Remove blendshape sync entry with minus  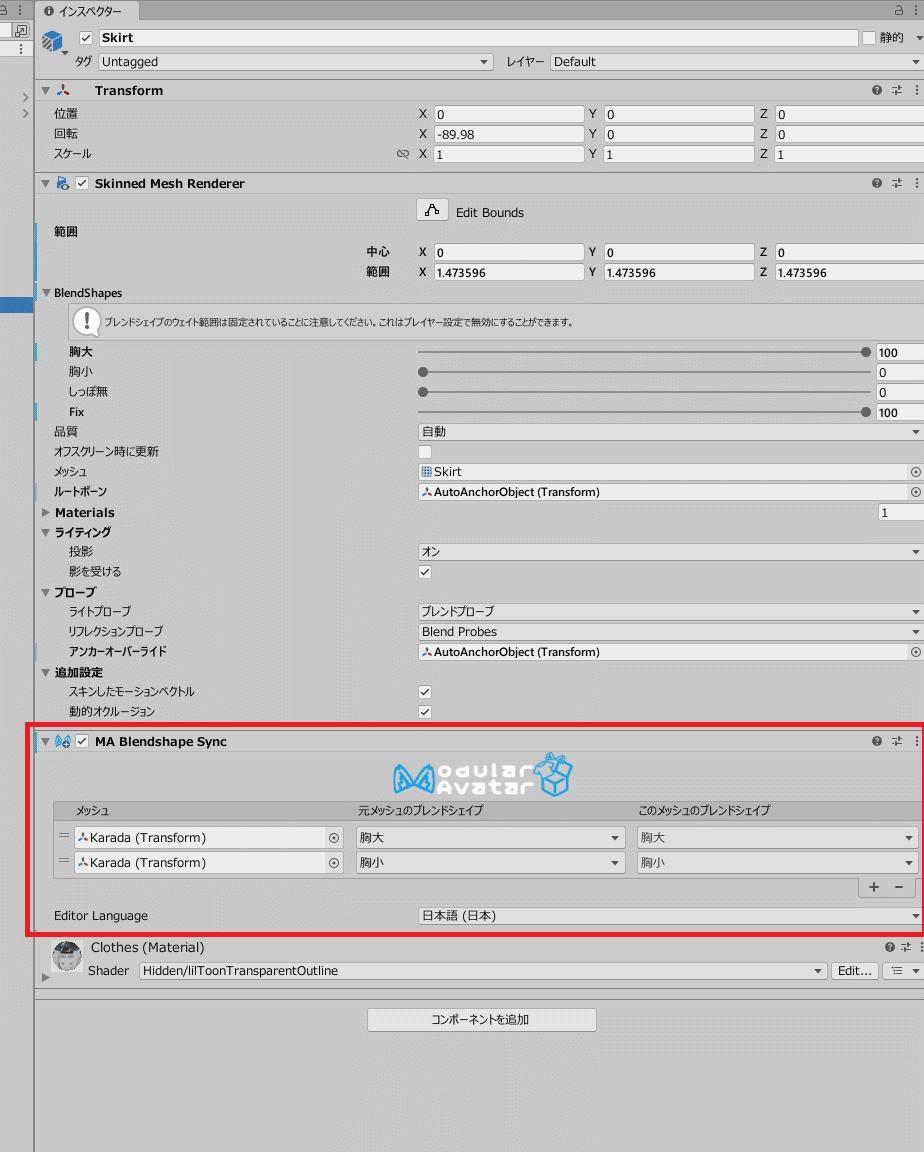[x=899, y=887]
